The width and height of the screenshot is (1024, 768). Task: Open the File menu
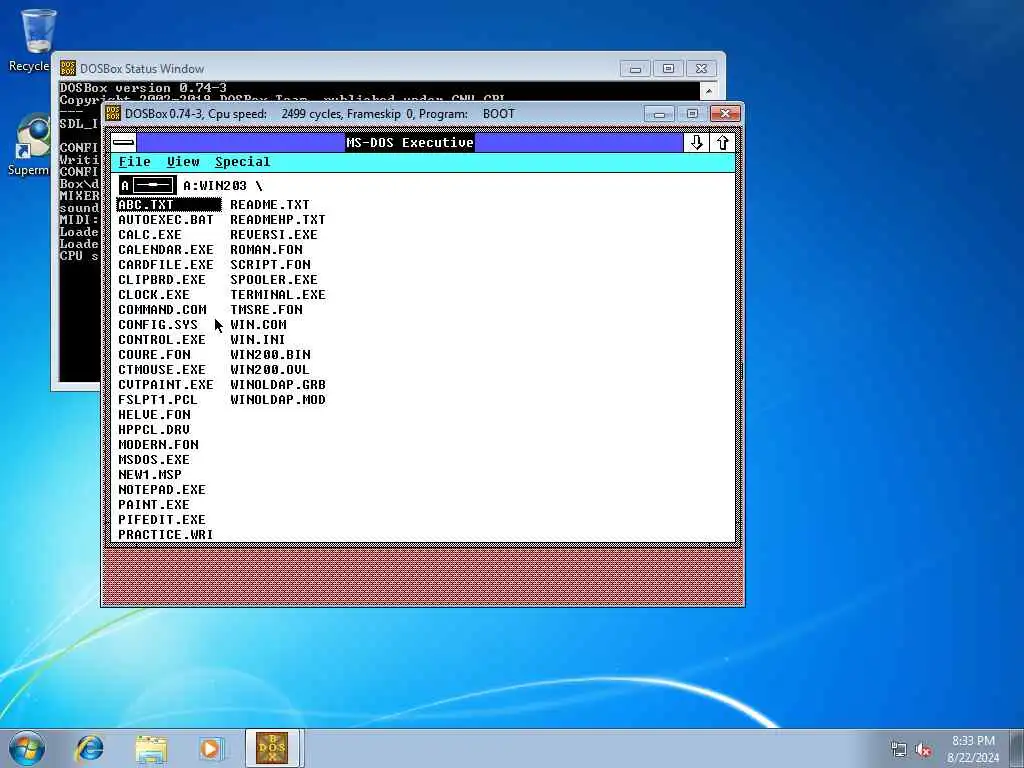(135, 162)
